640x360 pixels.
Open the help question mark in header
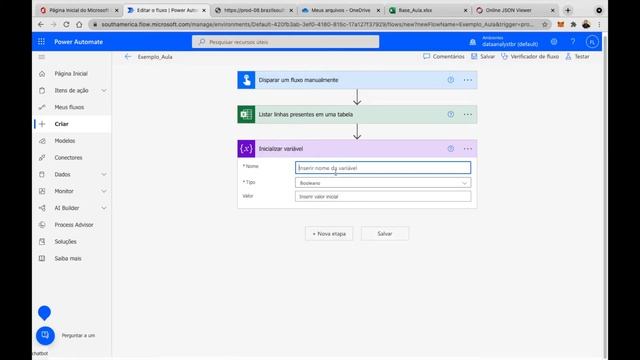(x=573, y=42)
